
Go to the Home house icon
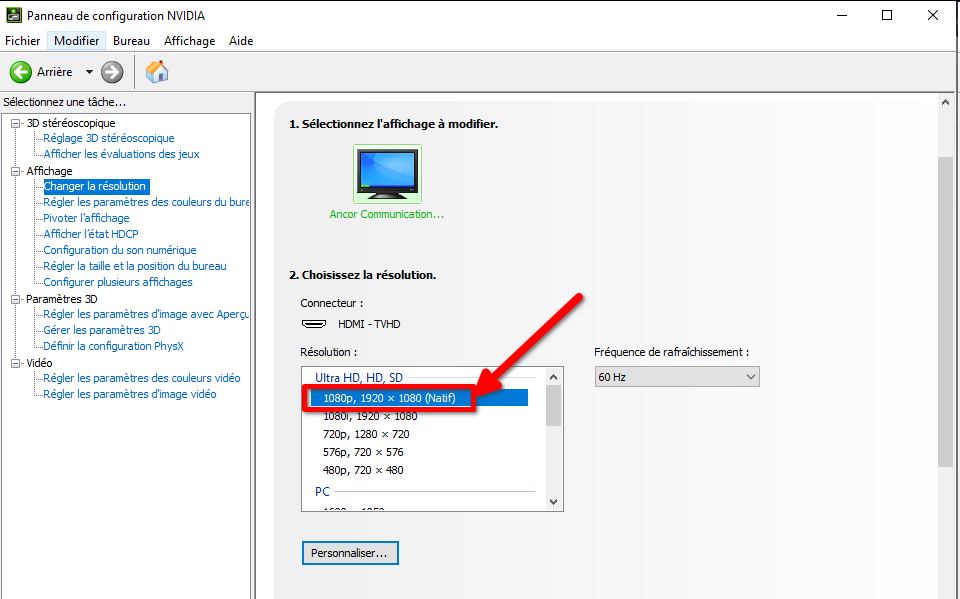pos(157,72)
